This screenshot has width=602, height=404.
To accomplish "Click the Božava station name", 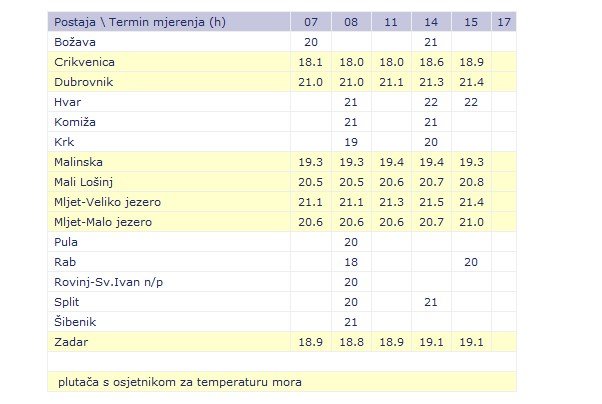I will click(75, 42).
